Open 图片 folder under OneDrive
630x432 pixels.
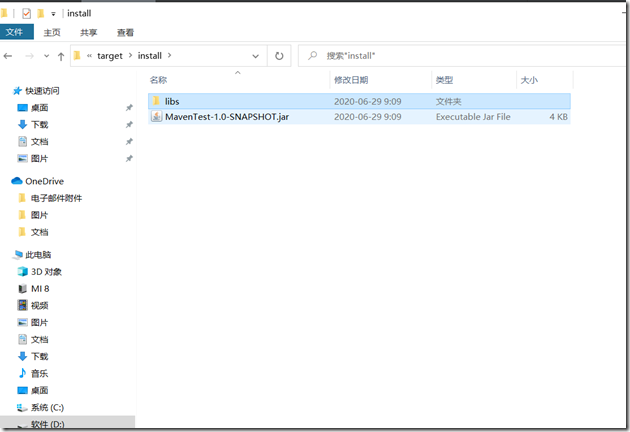(39, 215)
